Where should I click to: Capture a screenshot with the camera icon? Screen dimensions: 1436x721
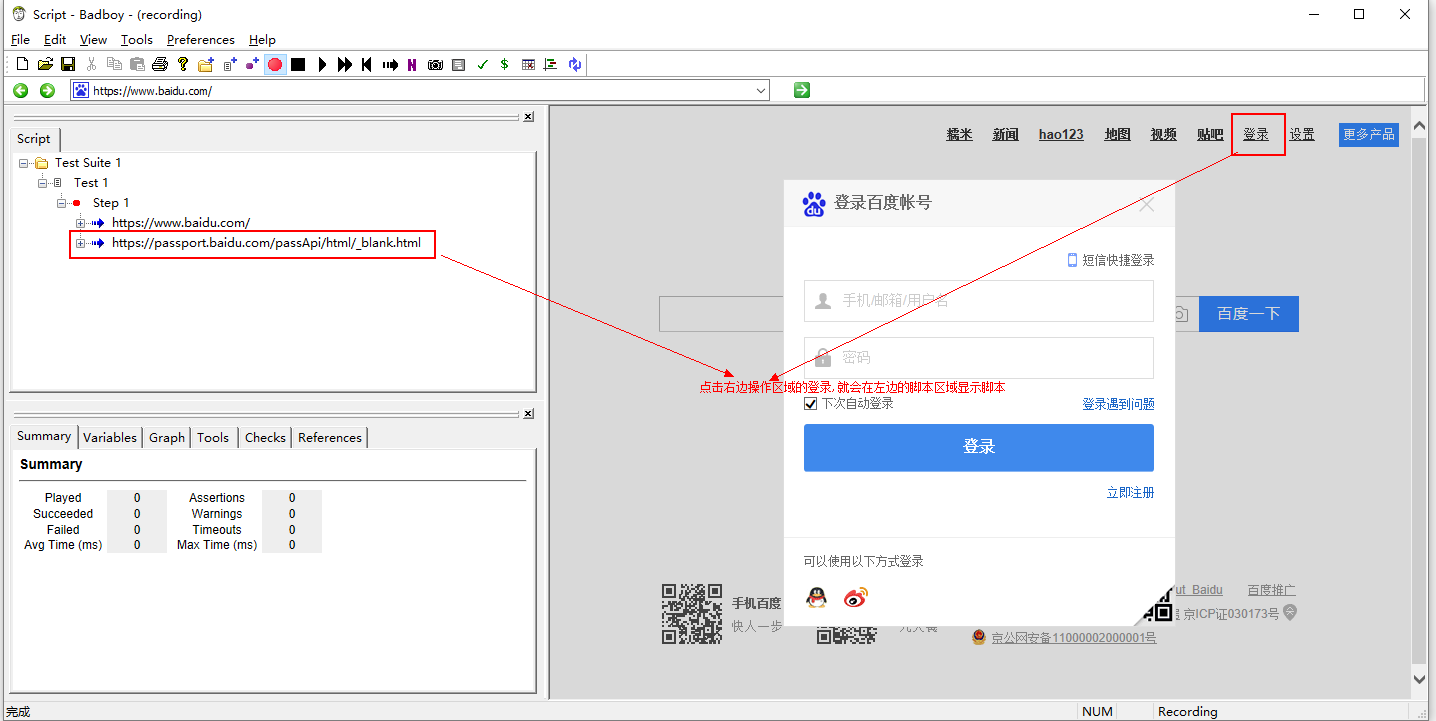[x=435, y=64]
